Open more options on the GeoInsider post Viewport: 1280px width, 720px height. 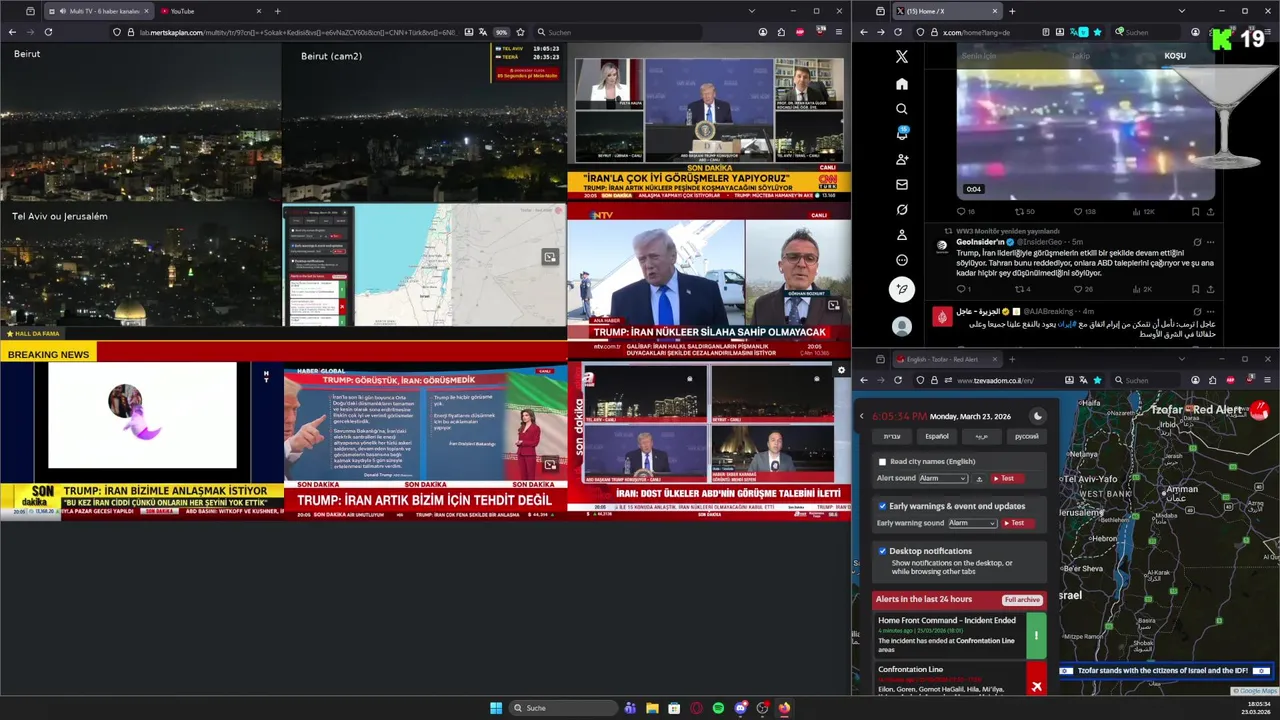[x=1210, y=242]
